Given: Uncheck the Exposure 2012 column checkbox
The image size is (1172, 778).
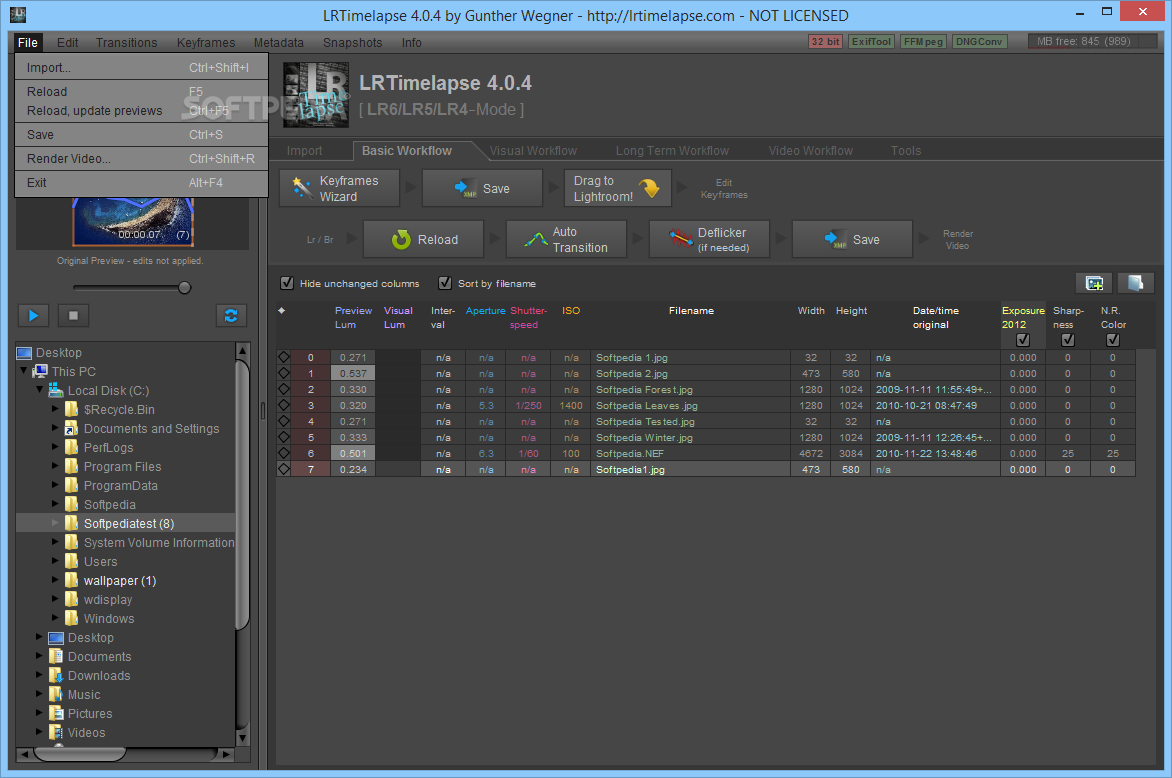Looking at the screenshot, I should coord(1023,340).
